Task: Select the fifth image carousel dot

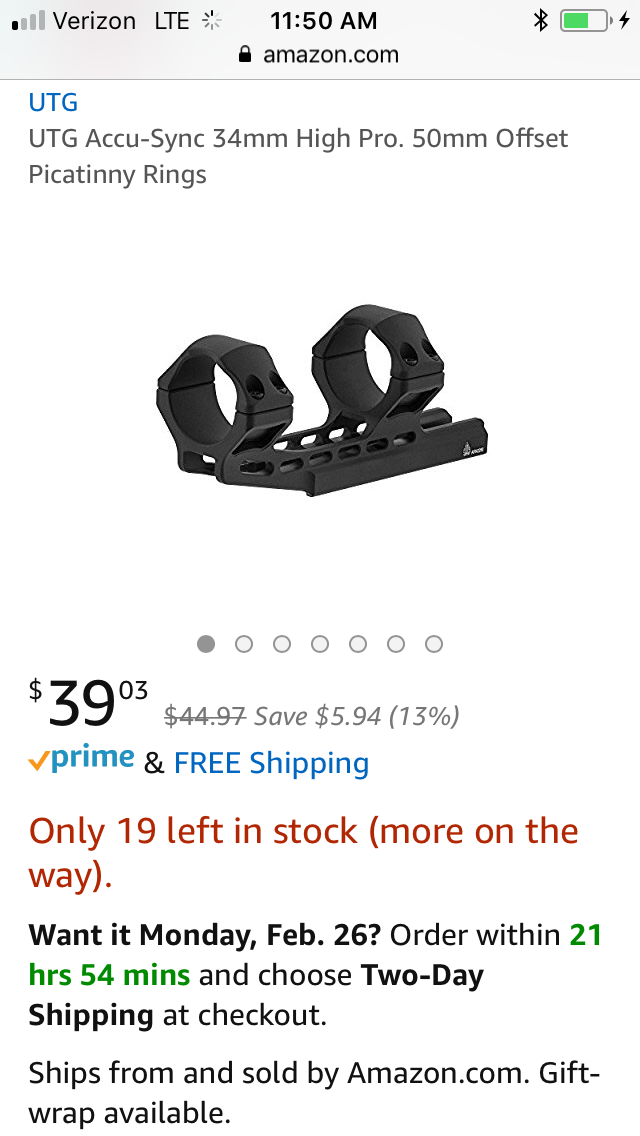Action: tap(358, 643)
